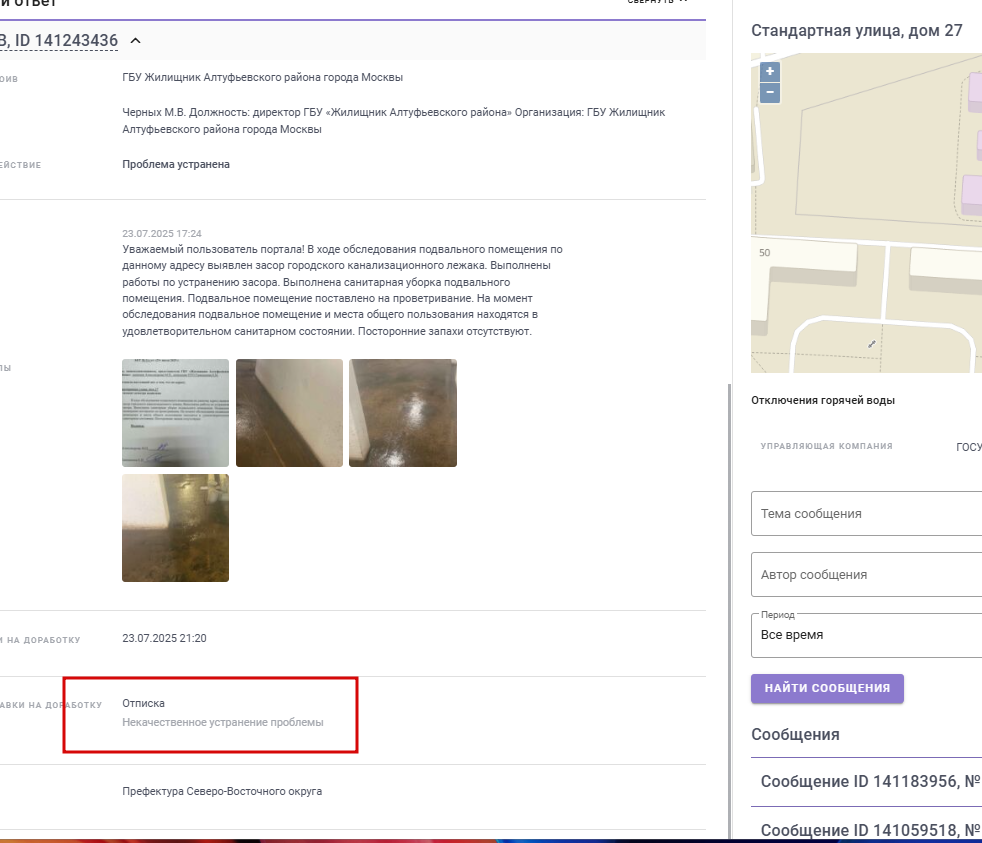Screen dimensions: 982x843
Task: Zoom out the map with minus button
Action: tap(770, 93)
